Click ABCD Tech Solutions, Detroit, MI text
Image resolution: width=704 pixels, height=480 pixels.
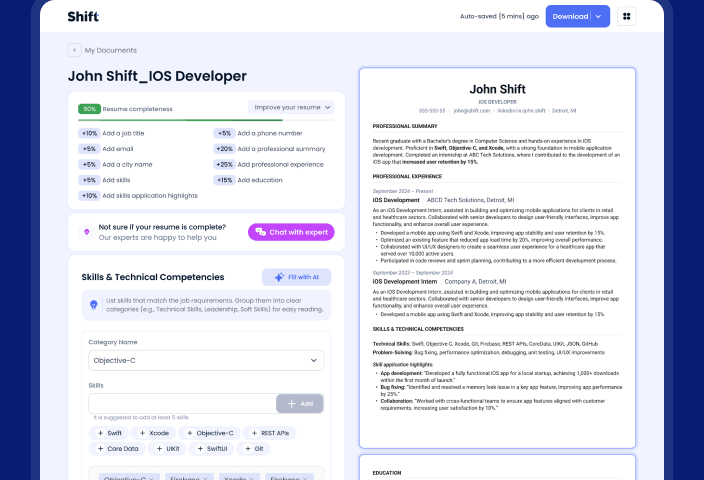coord(471,200)
